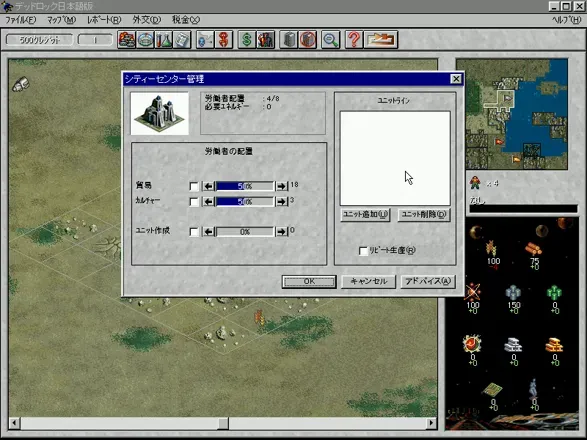Decrease 貿易 with its left arrow
587x440 pixels.
pos(209,186)
